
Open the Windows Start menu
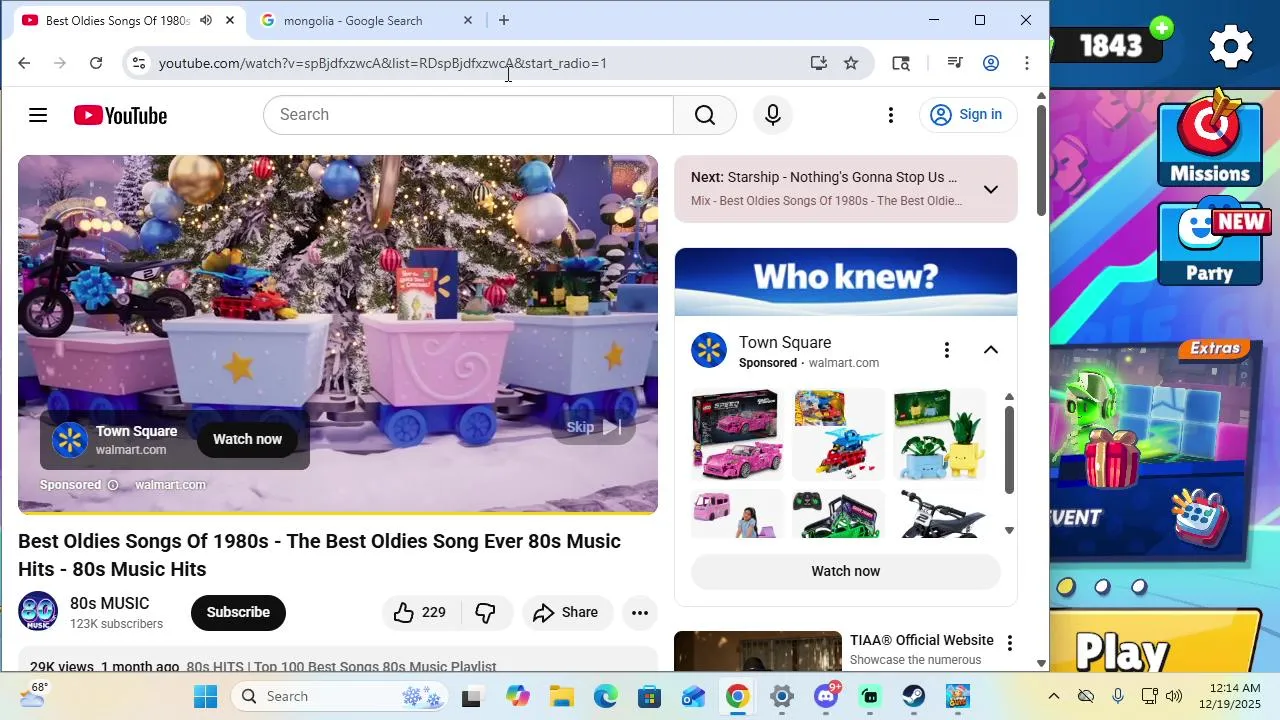pyautogui.click(x=206, y=696)
